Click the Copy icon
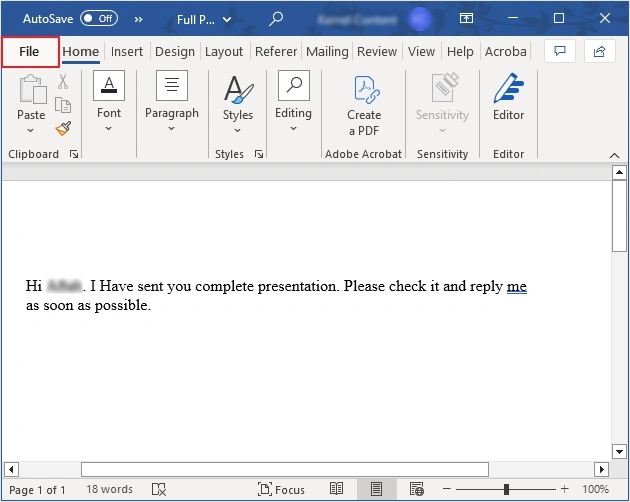Viewport: 630px width, 502px height. 63,105
